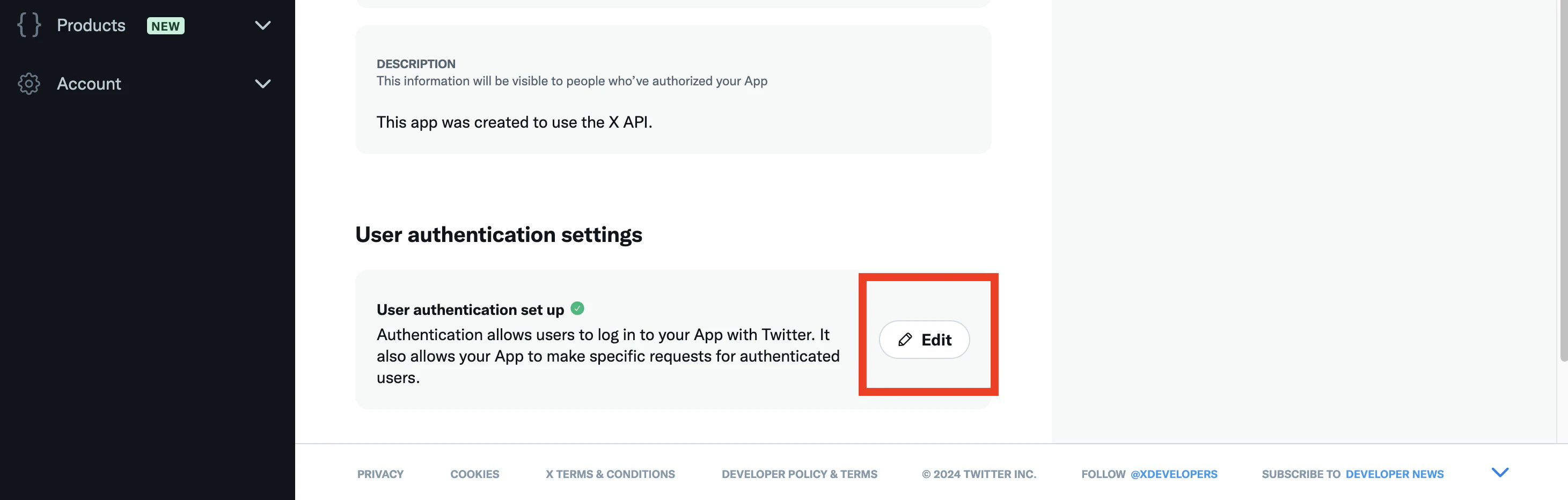
Task: Click the NEW badge next to Products
Action: click(x=166, y=26)
